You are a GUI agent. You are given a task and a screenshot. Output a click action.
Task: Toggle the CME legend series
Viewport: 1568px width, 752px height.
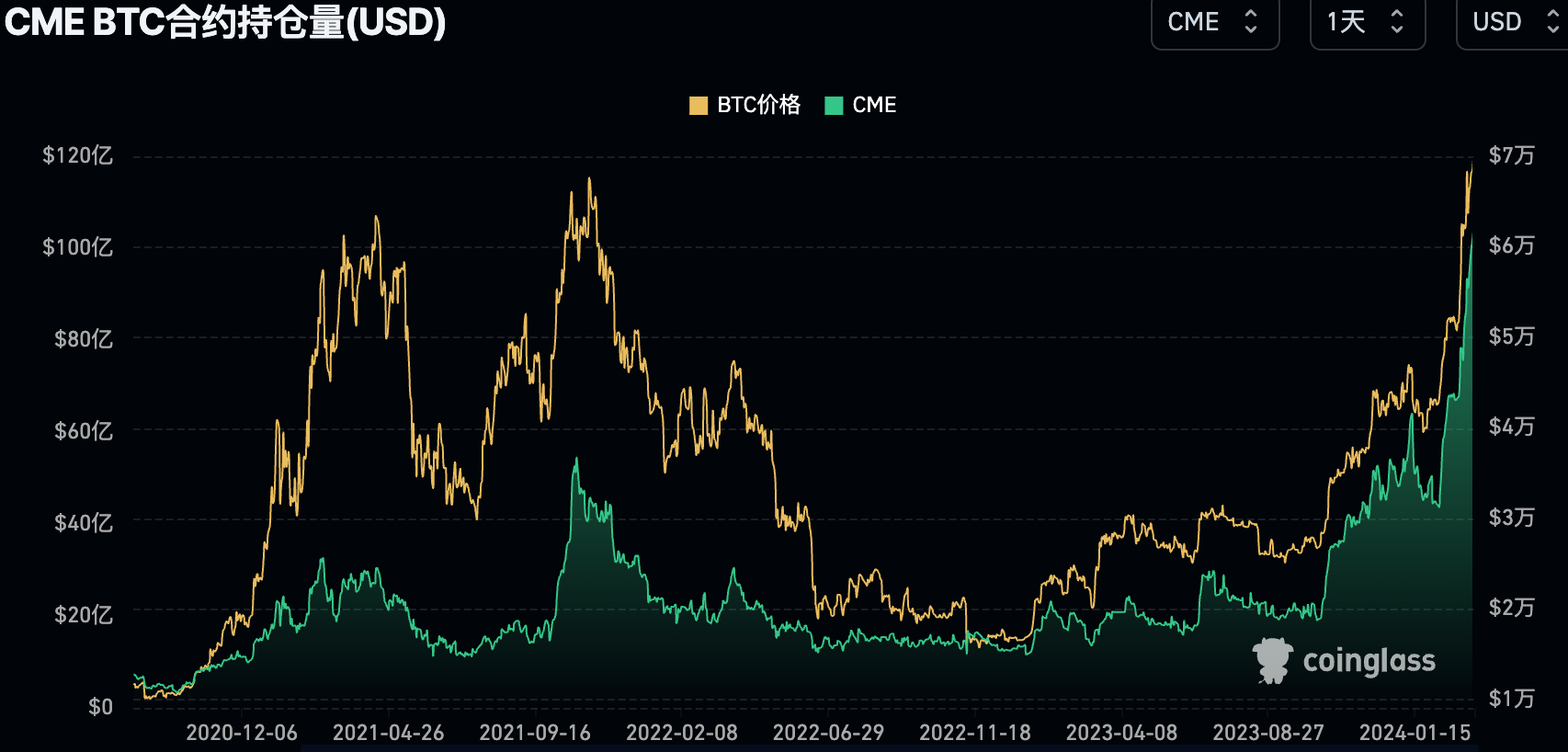click(x=860, y=105)
